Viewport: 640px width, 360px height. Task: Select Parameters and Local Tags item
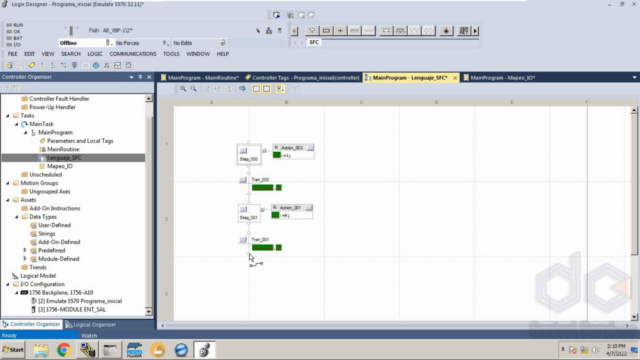(x=80, y=141)
